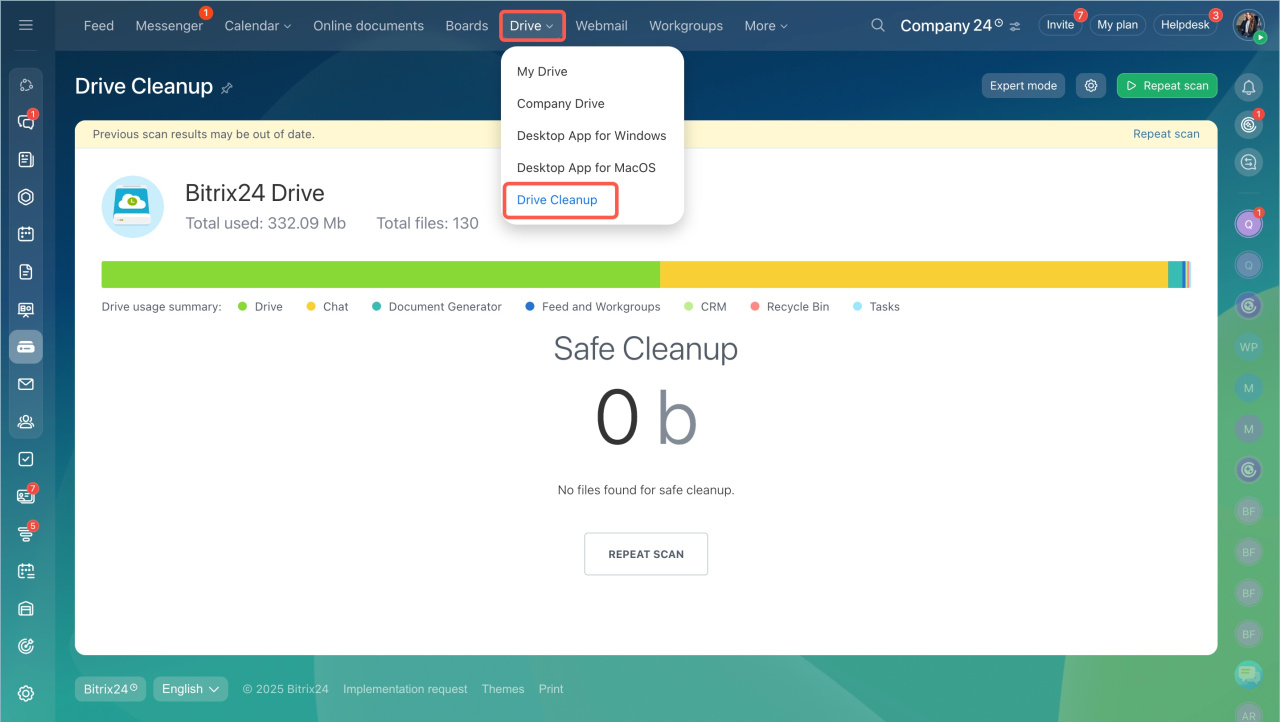Expand the Calendar dropdown

coord(257,26)
